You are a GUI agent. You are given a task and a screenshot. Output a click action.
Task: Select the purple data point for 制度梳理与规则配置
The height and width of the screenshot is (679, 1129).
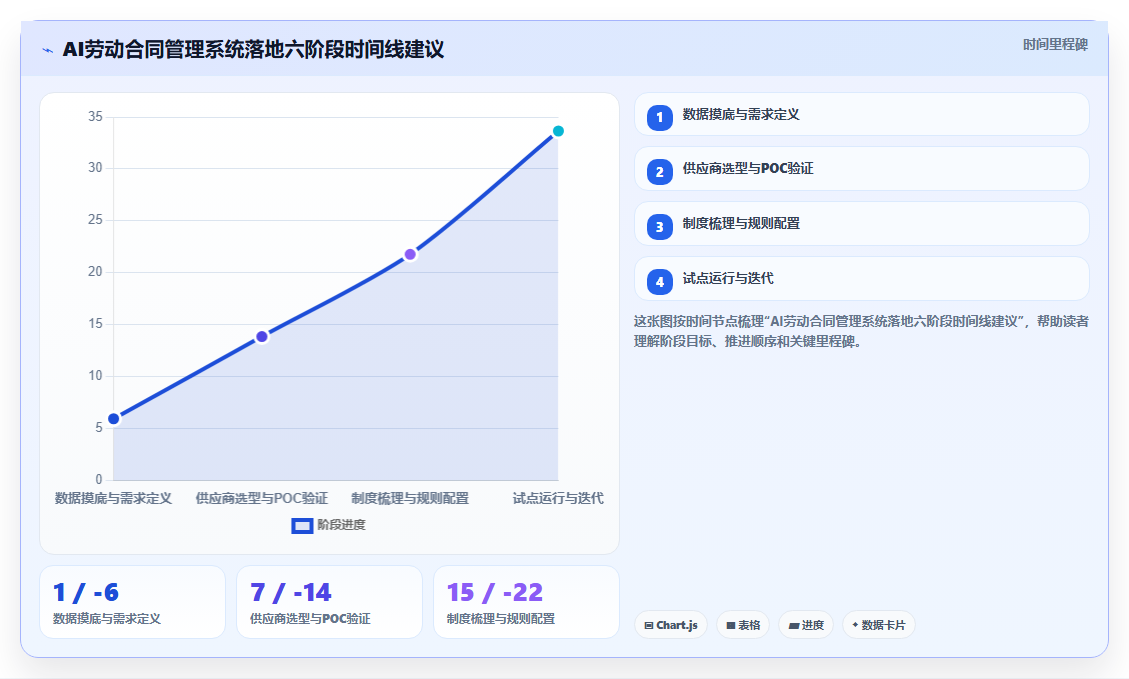410,254
